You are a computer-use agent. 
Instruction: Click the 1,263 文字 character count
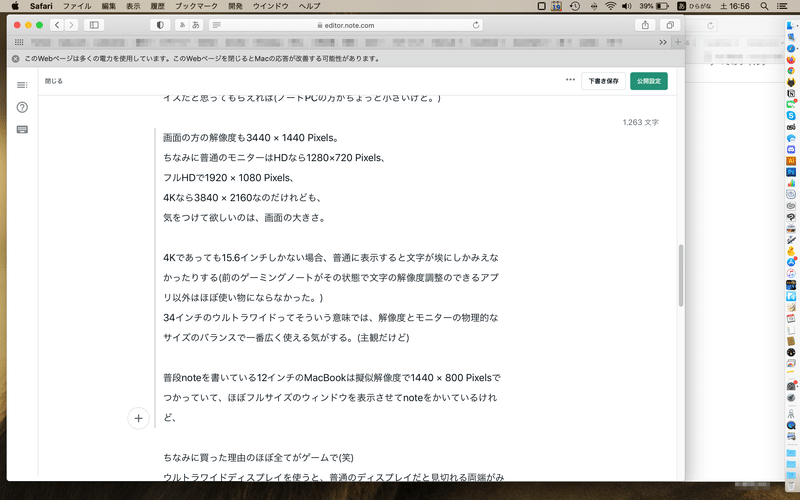click(x=640, y=122)
